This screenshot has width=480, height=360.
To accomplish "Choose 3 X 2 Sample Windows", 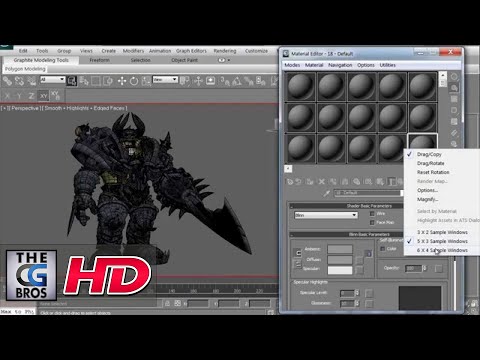I will [442, 232].
